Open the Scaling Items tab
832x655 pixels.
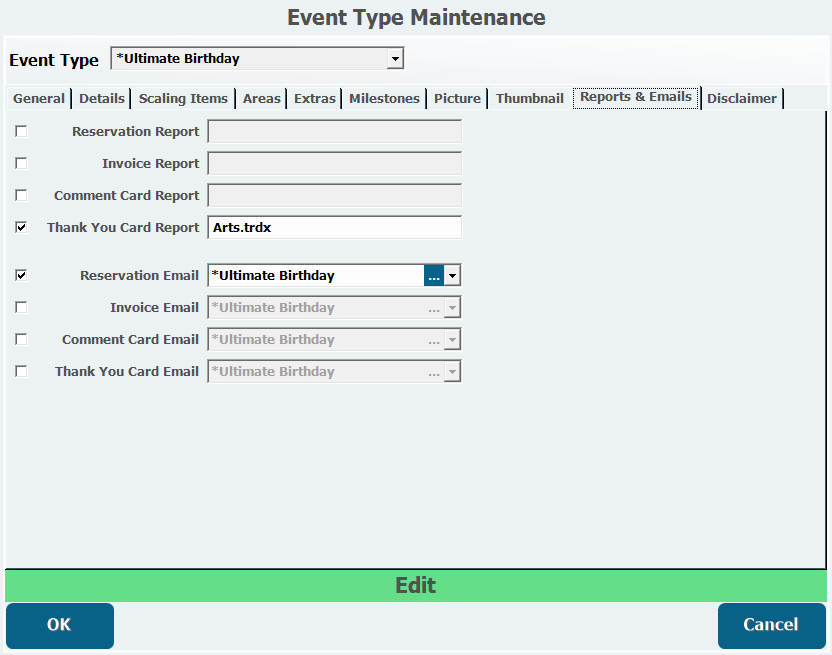[x=184, y=98]
